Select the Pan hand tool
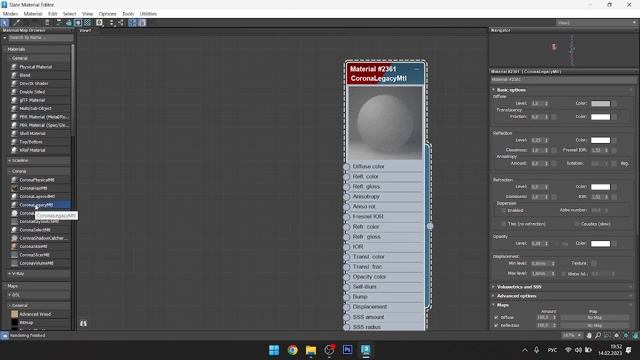The image size is (640, 360). (x=589, y=336)
